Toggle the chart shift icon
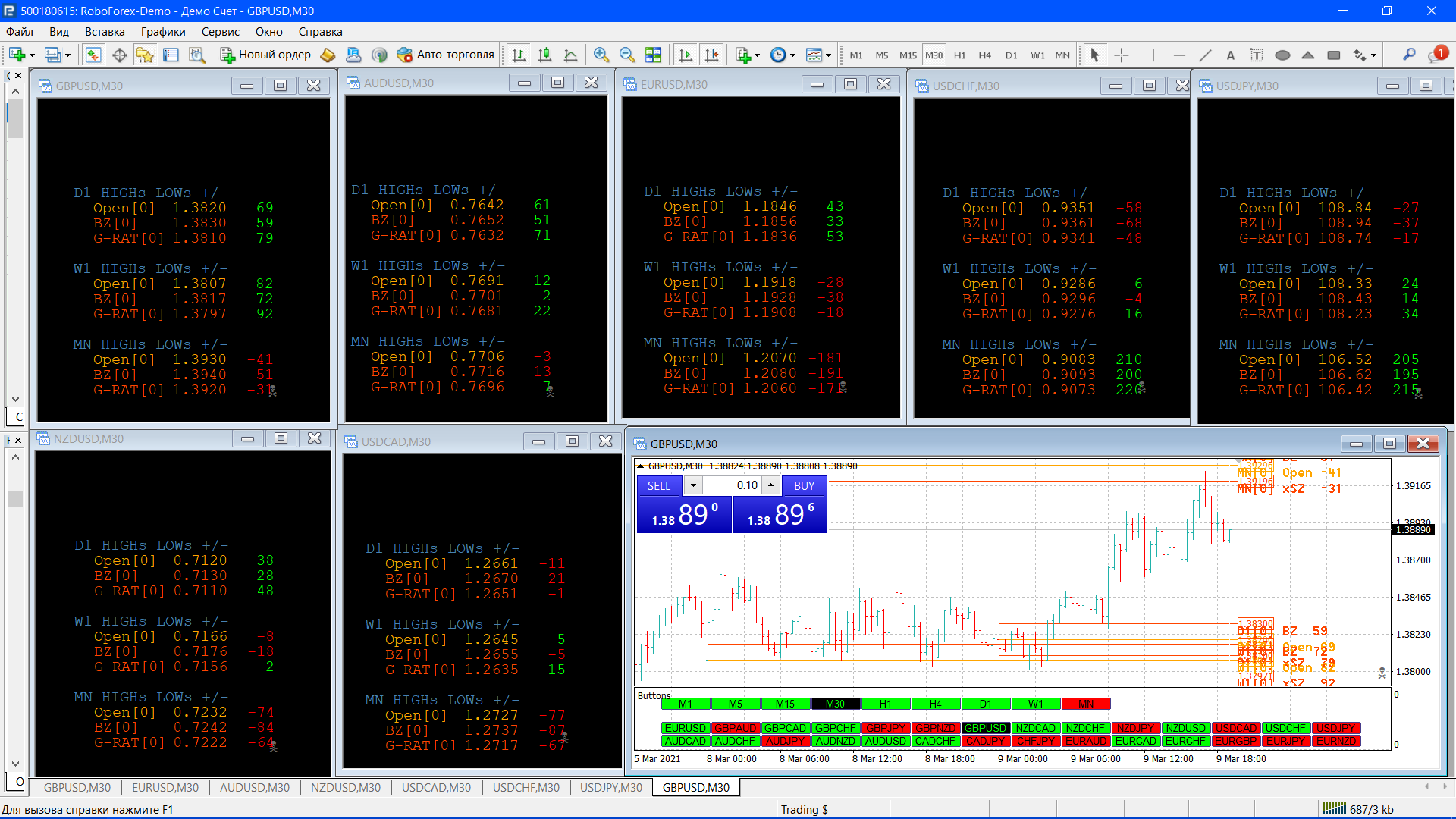Viewport: 1456px width, 819px height. [x=711, y=55]
